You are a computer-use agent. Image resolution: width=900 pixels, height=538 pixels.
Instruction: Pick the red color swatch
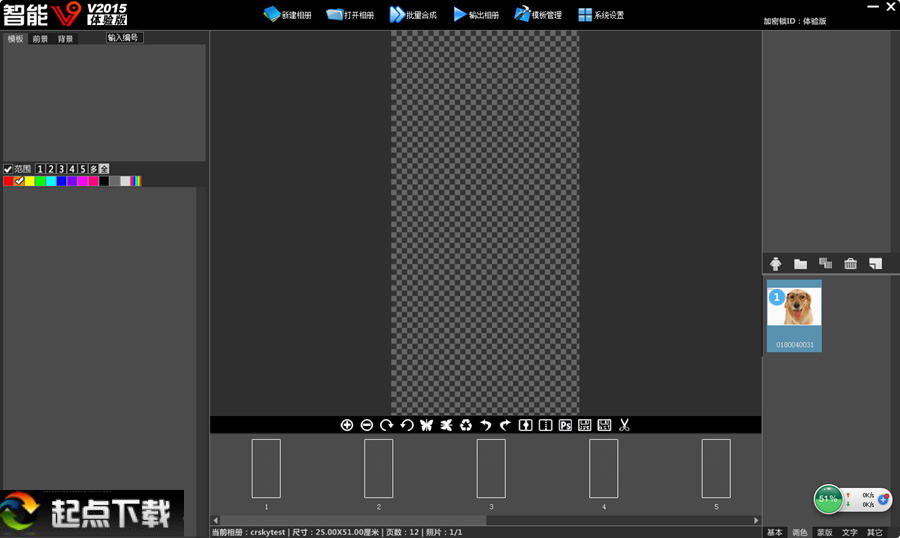point(8,181)
